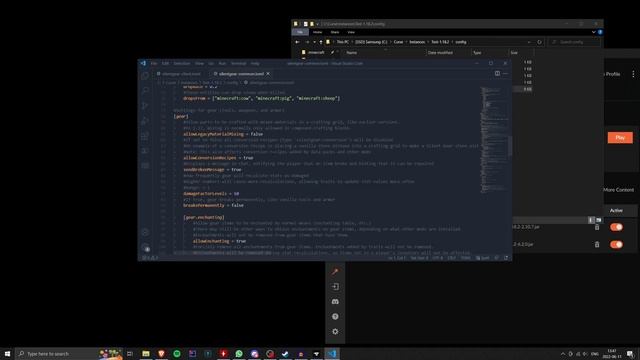Viewport: 640px width, 360px height.
Task: Open Source Control in VS Code activity bar
Action: coord(145,106)
